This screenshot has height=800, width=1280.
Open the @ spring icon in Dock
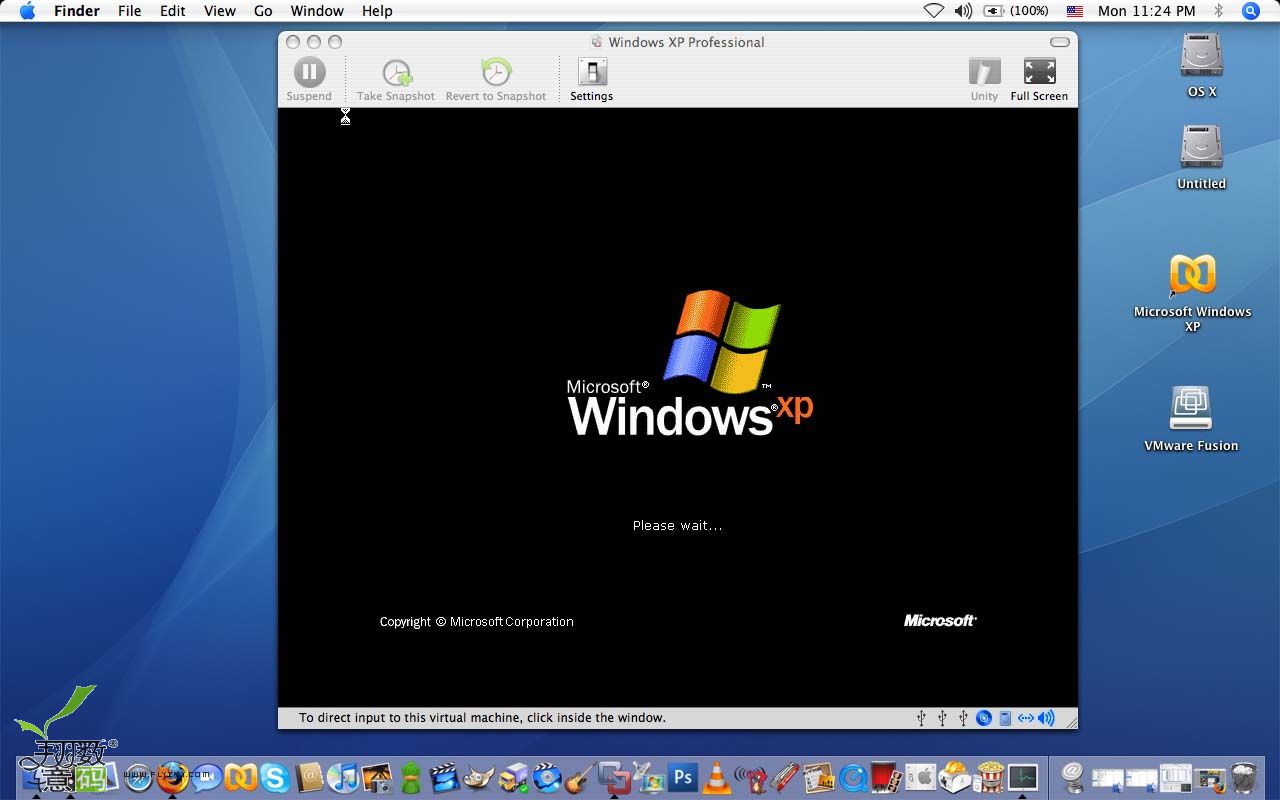(1073, 778)
